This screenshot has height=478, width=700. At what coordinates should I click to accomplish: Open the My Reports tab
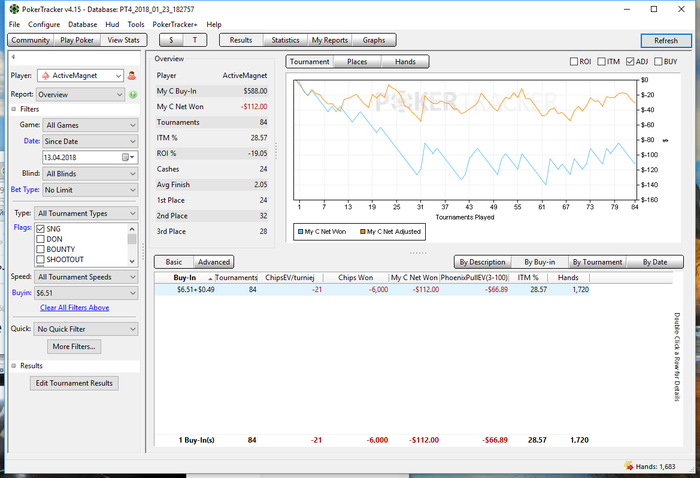[329, 40]
